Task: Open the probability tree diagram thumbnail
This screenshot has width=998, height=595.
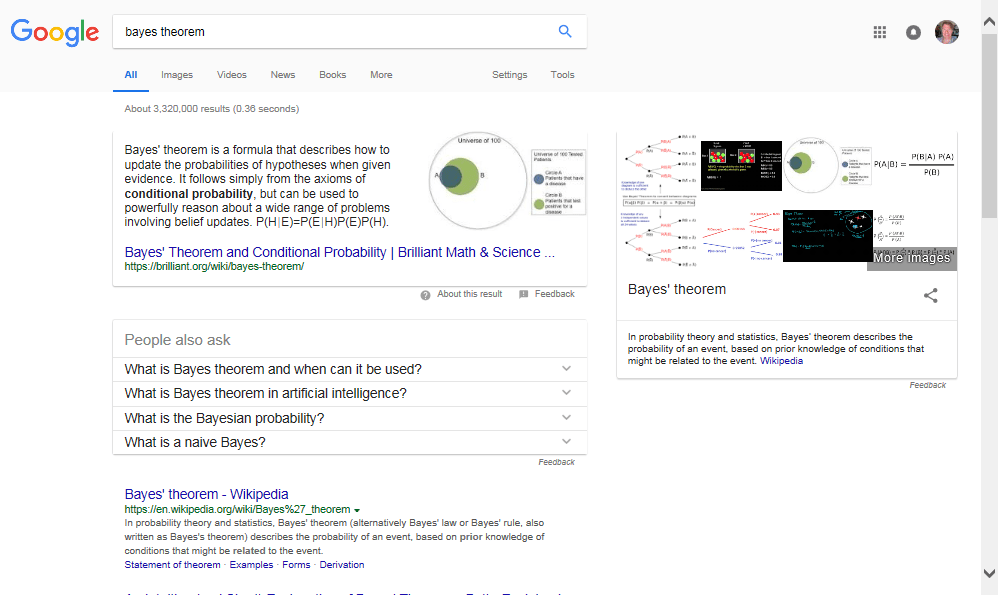Action: (x=659, y=199)
